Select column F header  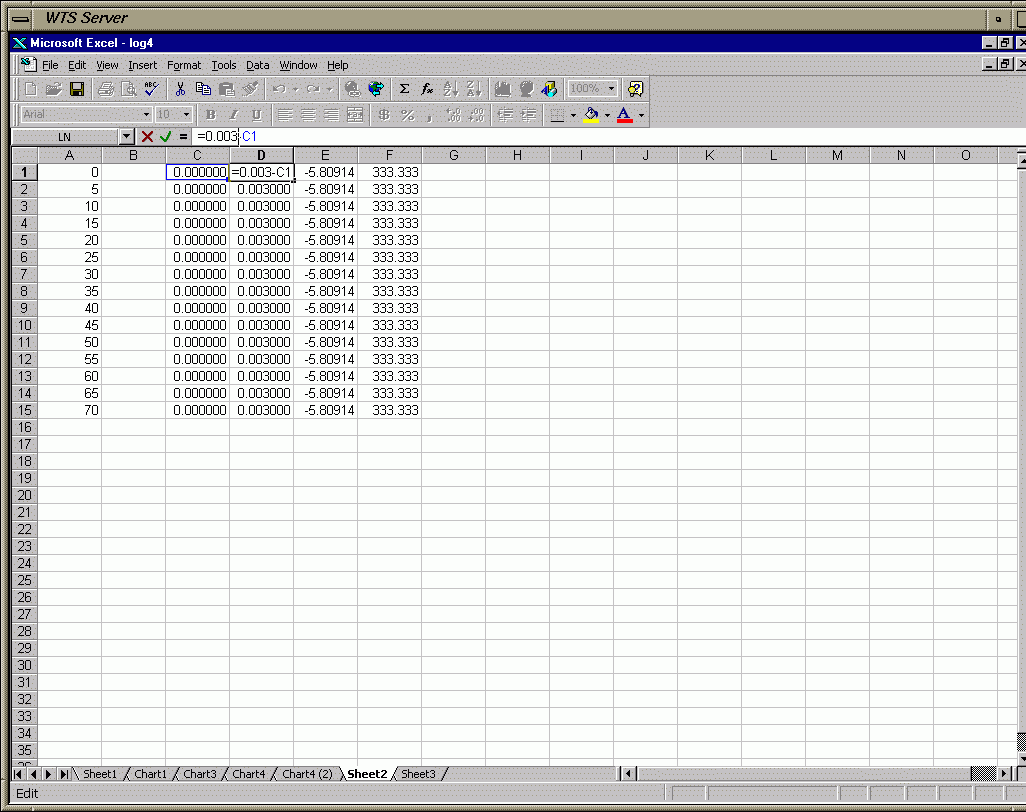pyautogui.click(x=389, y=155)
